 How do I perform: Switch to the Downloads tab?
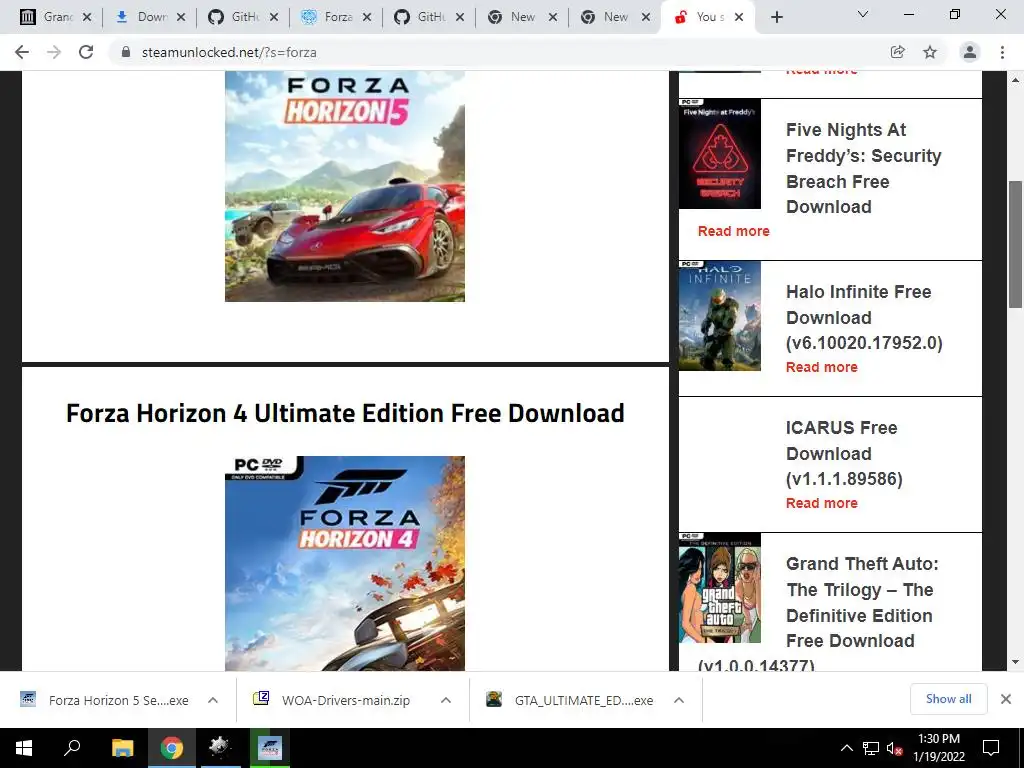(151, 17)
